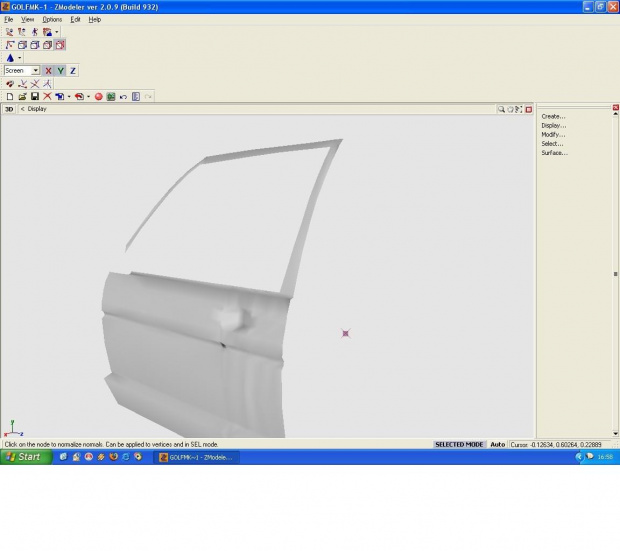Click the red circle toolbar icon
The height and width of the screenshot is (551, 620).
click(x=100, y=97)
